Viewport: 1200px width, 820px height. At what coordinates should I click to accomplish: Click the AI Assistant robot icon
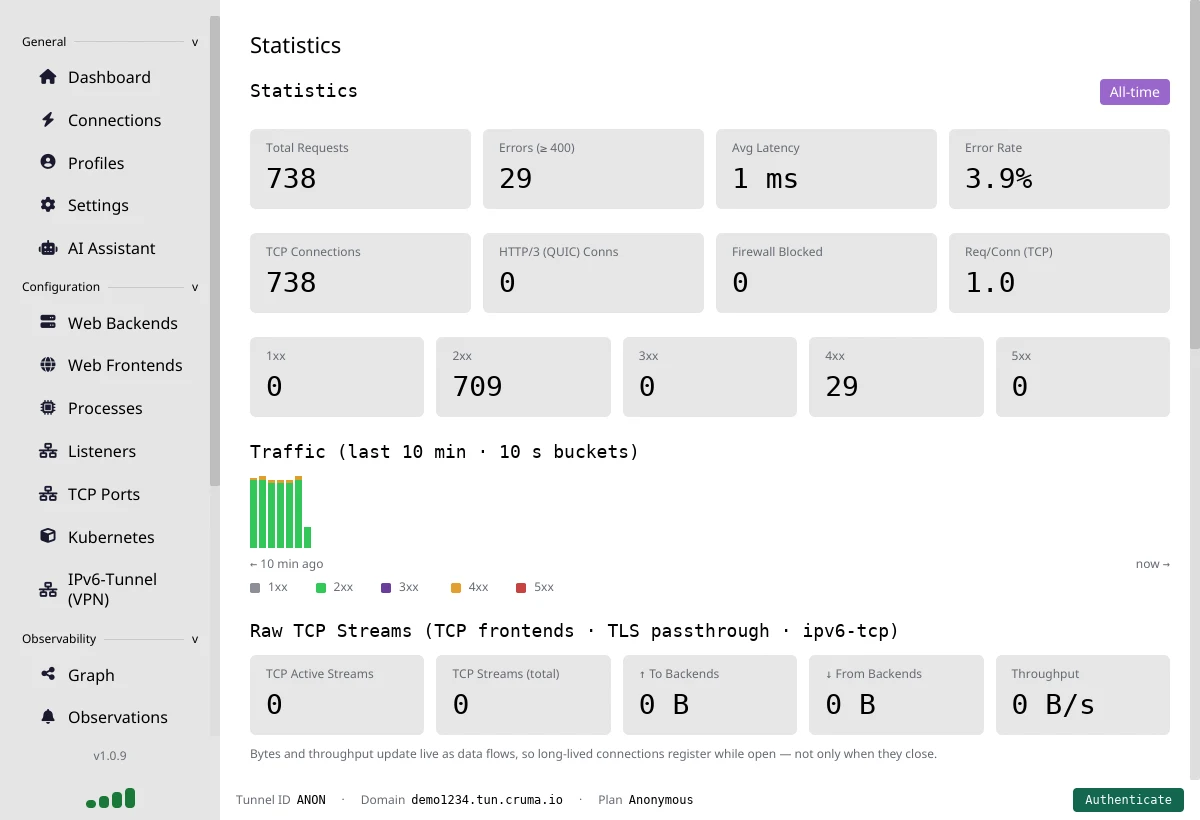48,248
